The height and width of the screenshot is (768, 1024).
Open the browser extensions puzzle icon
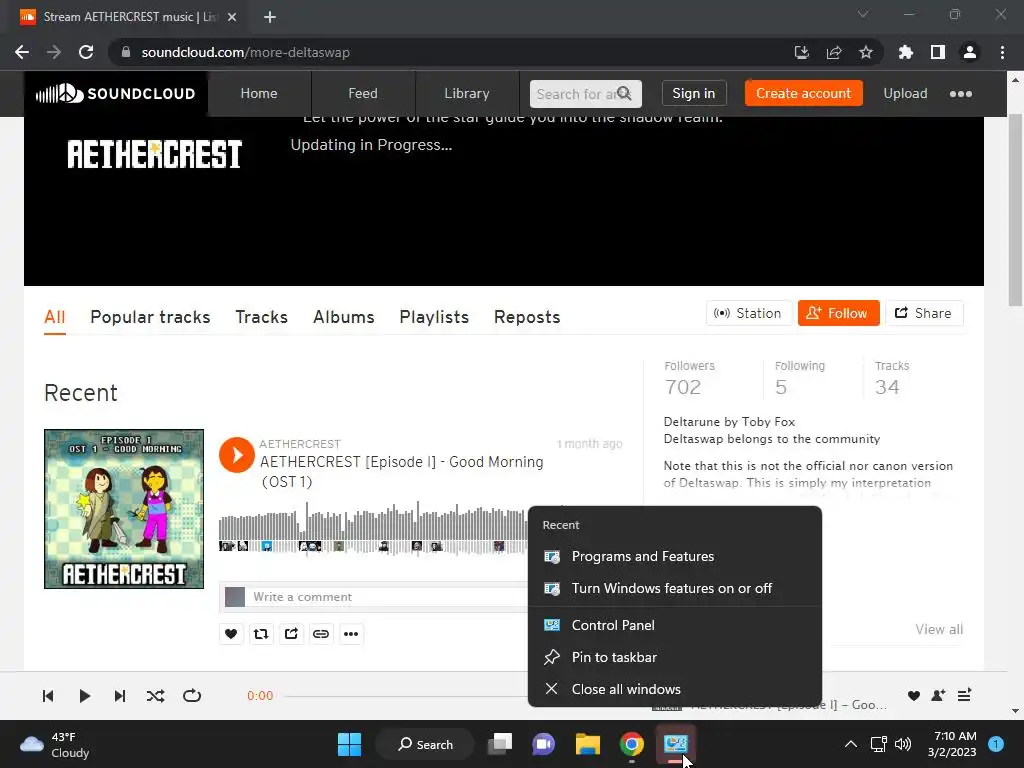click(x=906, y=52)
